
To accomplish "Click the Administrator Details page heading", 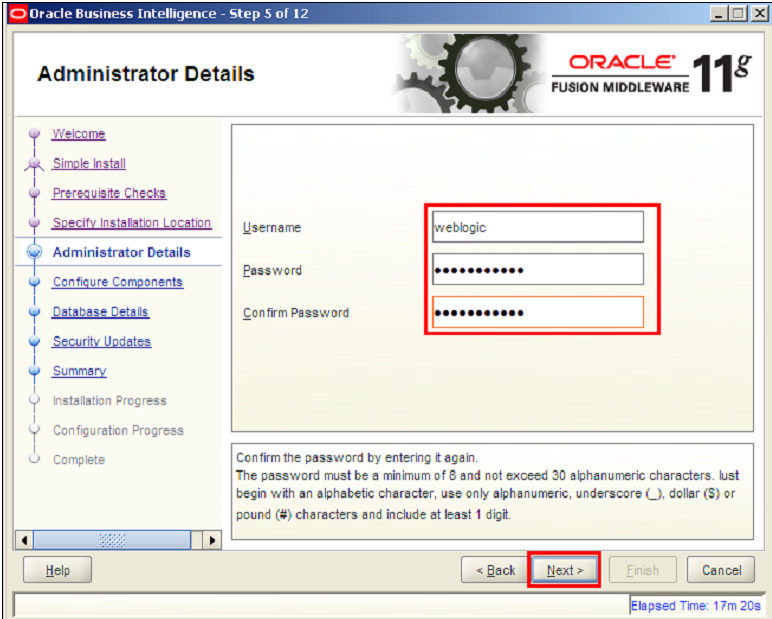I will tap(146, 74).
